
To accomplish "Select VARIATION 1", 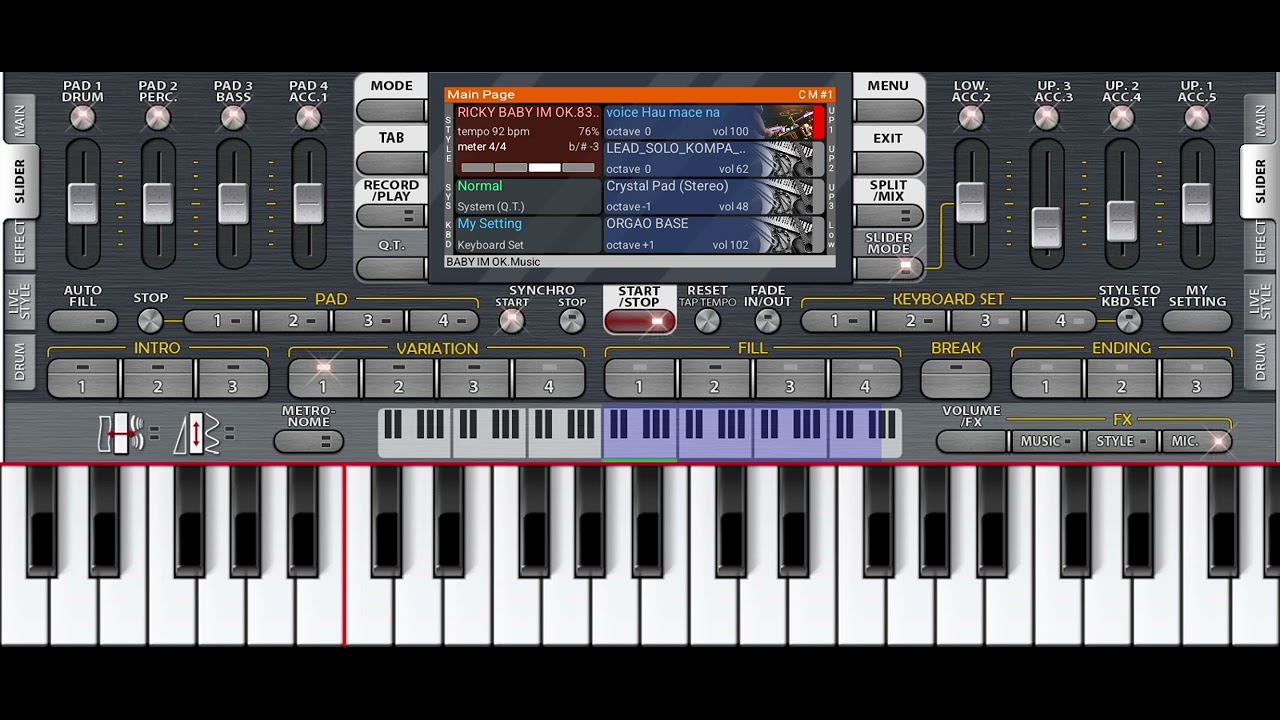I will click(323, 378).
